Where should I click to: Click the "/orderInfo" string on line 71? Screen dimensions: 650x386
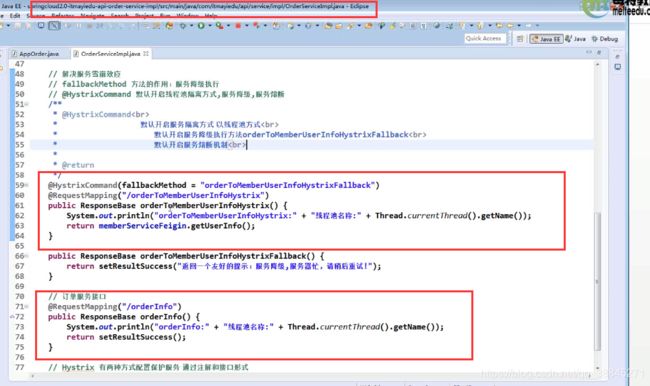[x=149, y=306]
